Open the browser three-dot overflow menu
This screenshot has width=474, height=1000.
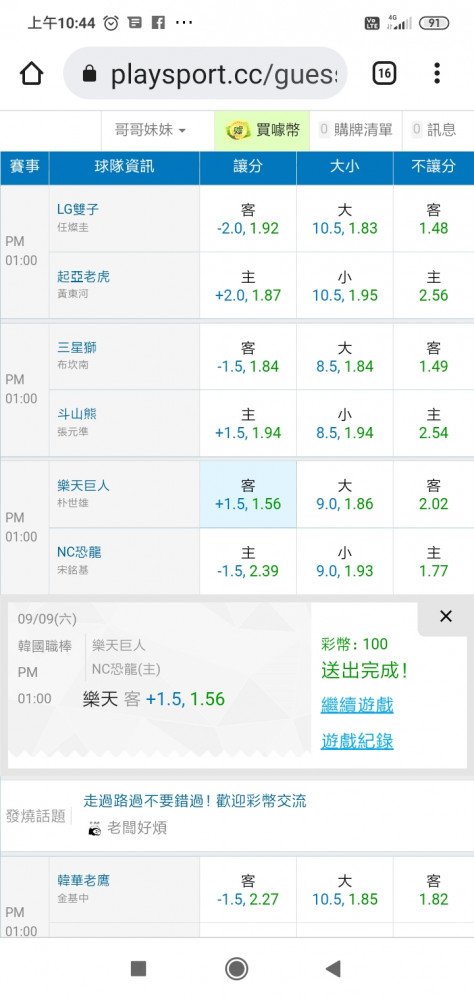[437, 74]
